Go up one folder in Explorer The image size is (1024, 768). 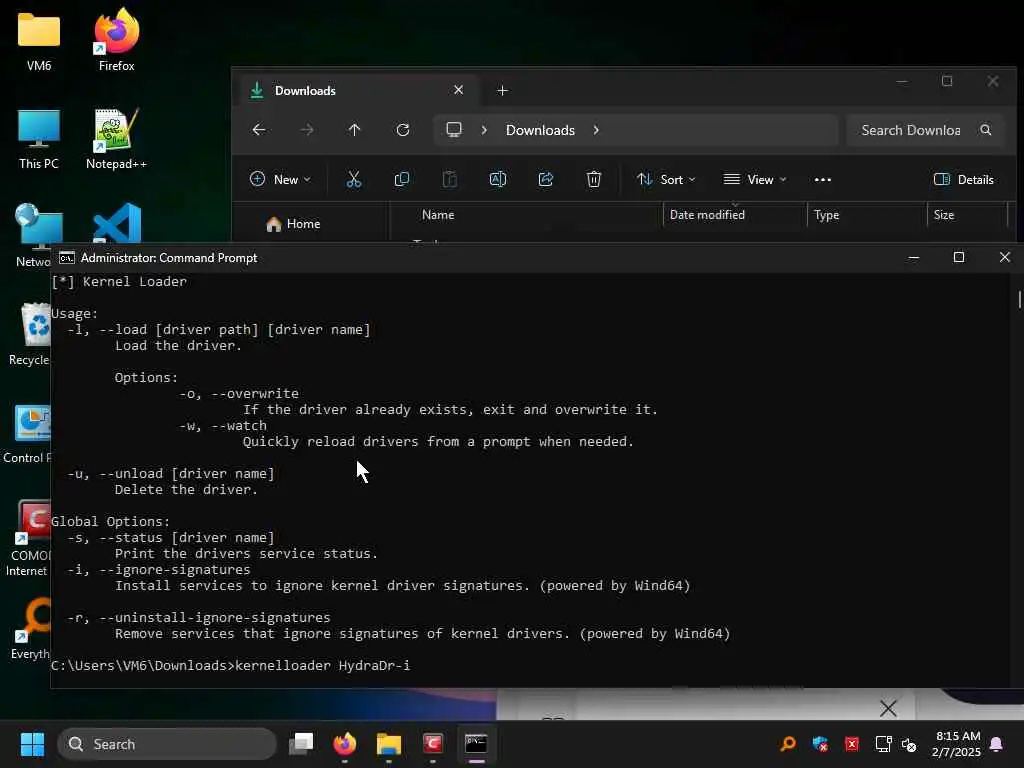click(355, 130)
